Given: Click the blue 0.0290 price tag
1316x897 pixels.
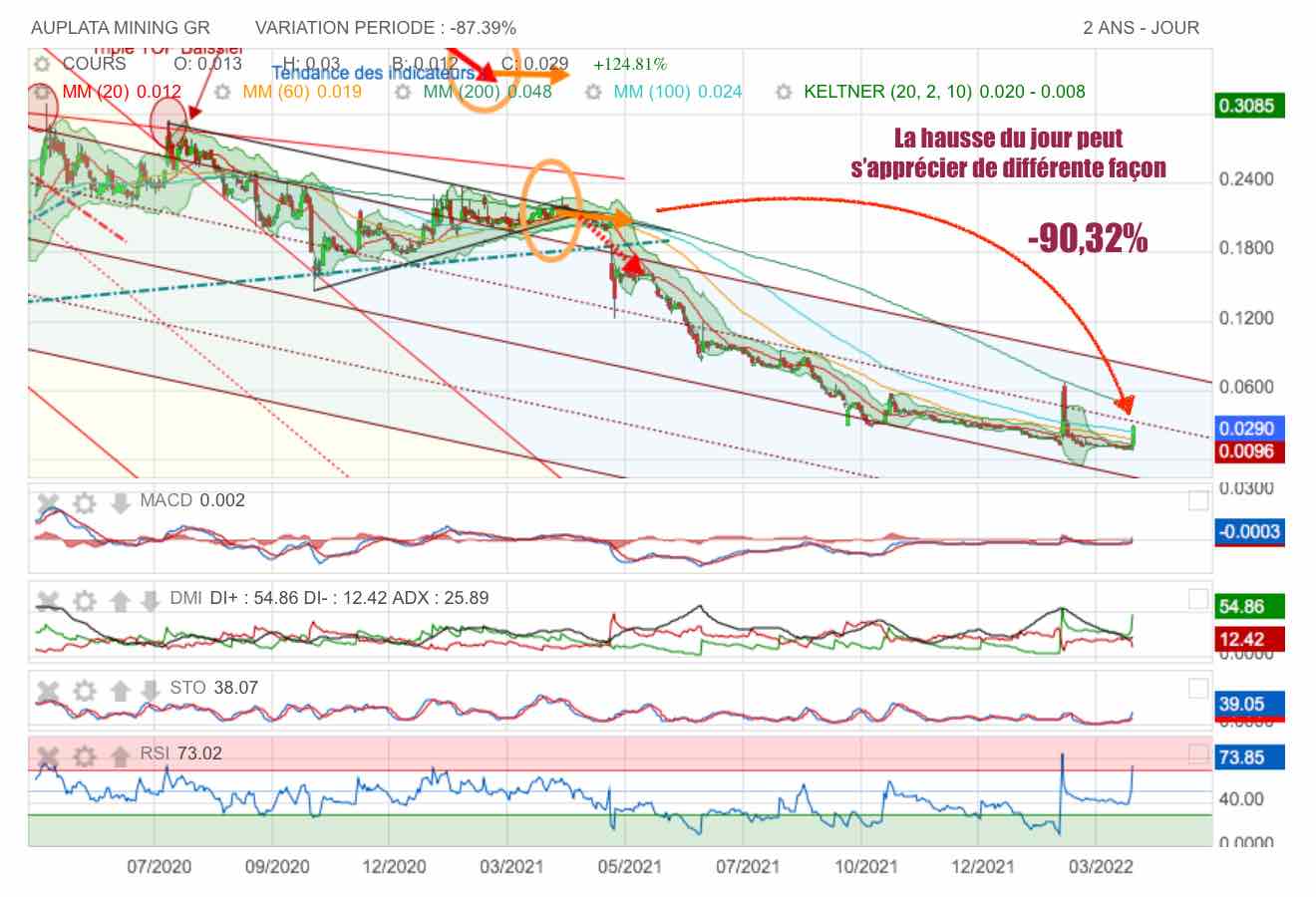Looking at the screenshot, I should click(x=1249, y=429).
